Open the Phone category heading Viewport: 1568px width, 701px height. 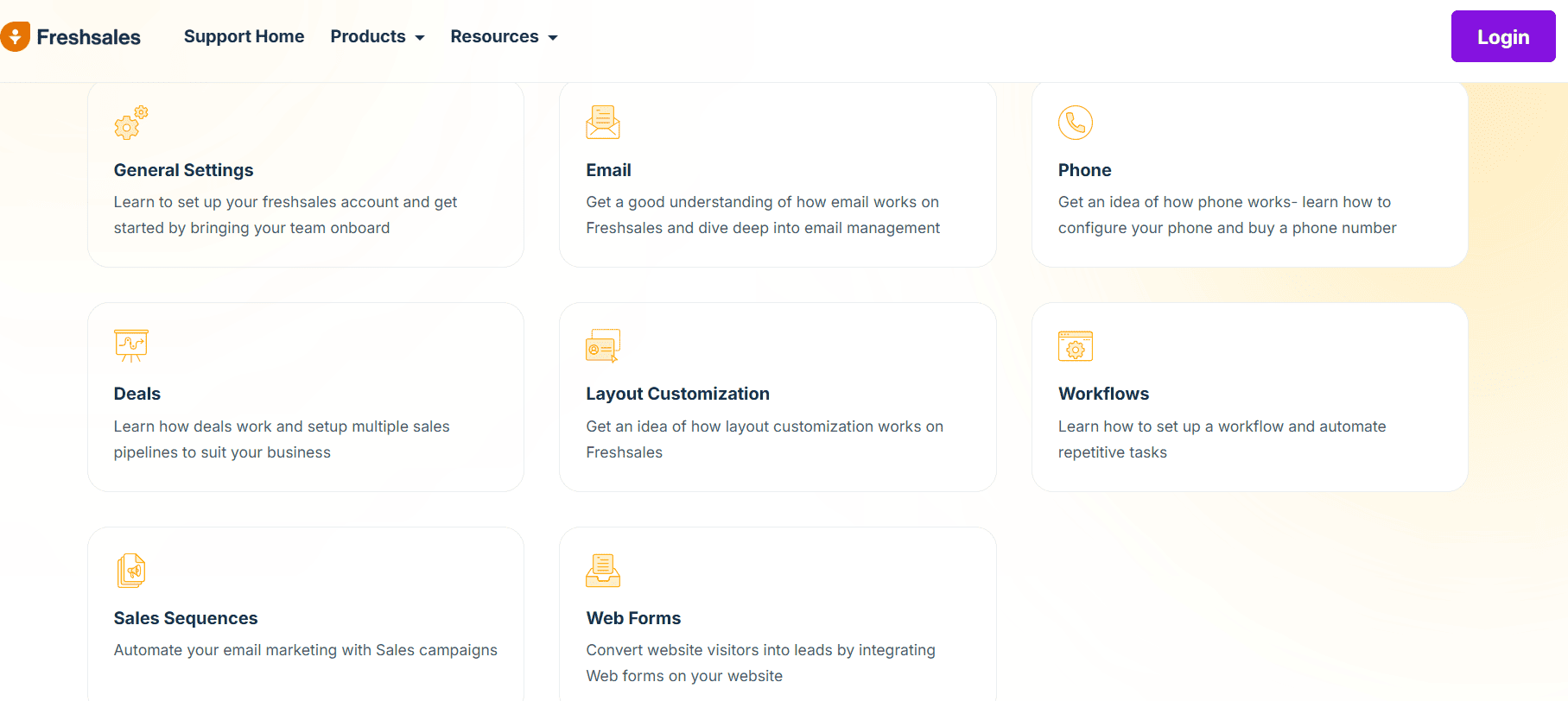click(1084, 170)
